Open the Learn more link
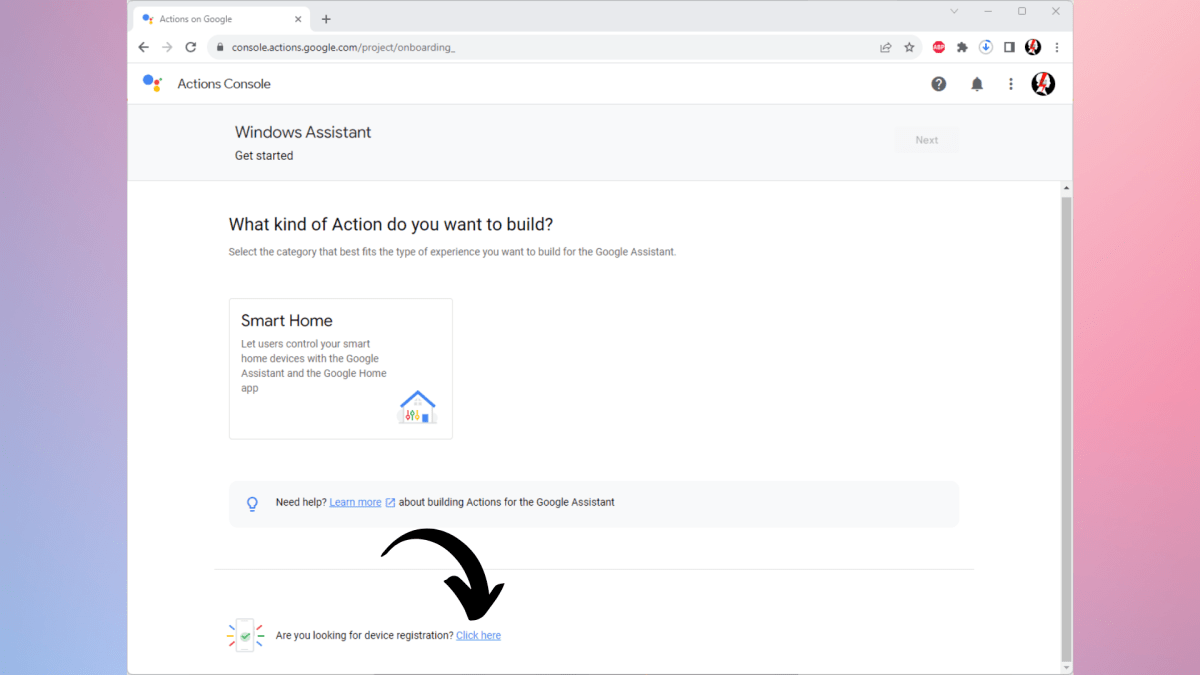This screenshot has width=1200, height=675. tap(355, 502)
